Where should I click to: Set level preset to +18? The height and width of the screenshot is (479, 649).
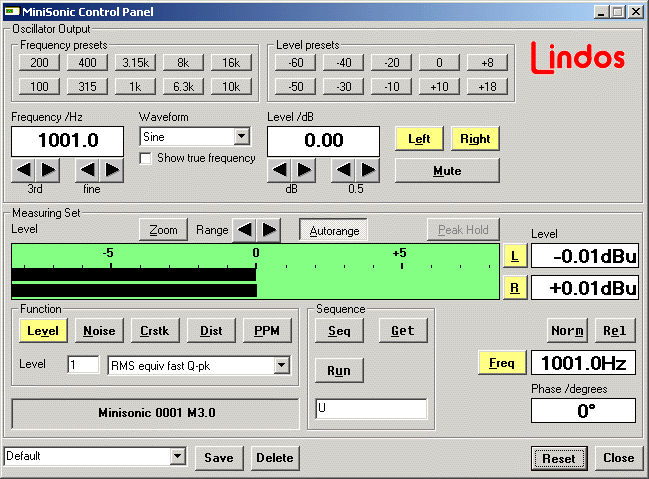488,87
